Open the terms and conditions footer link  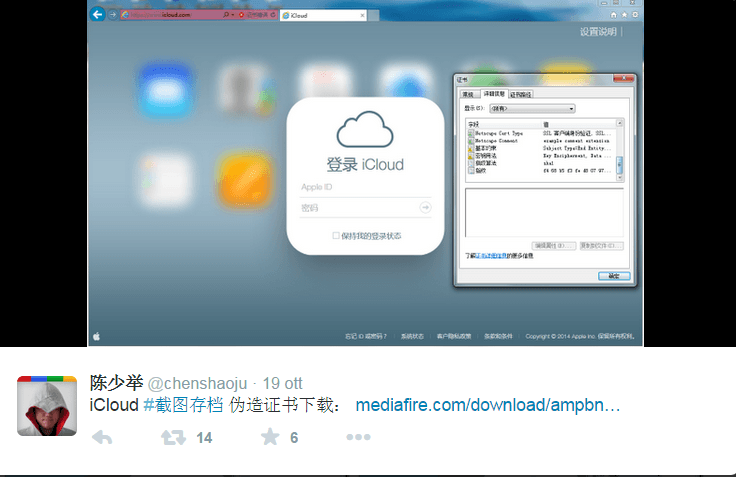[x=498, y=336]
